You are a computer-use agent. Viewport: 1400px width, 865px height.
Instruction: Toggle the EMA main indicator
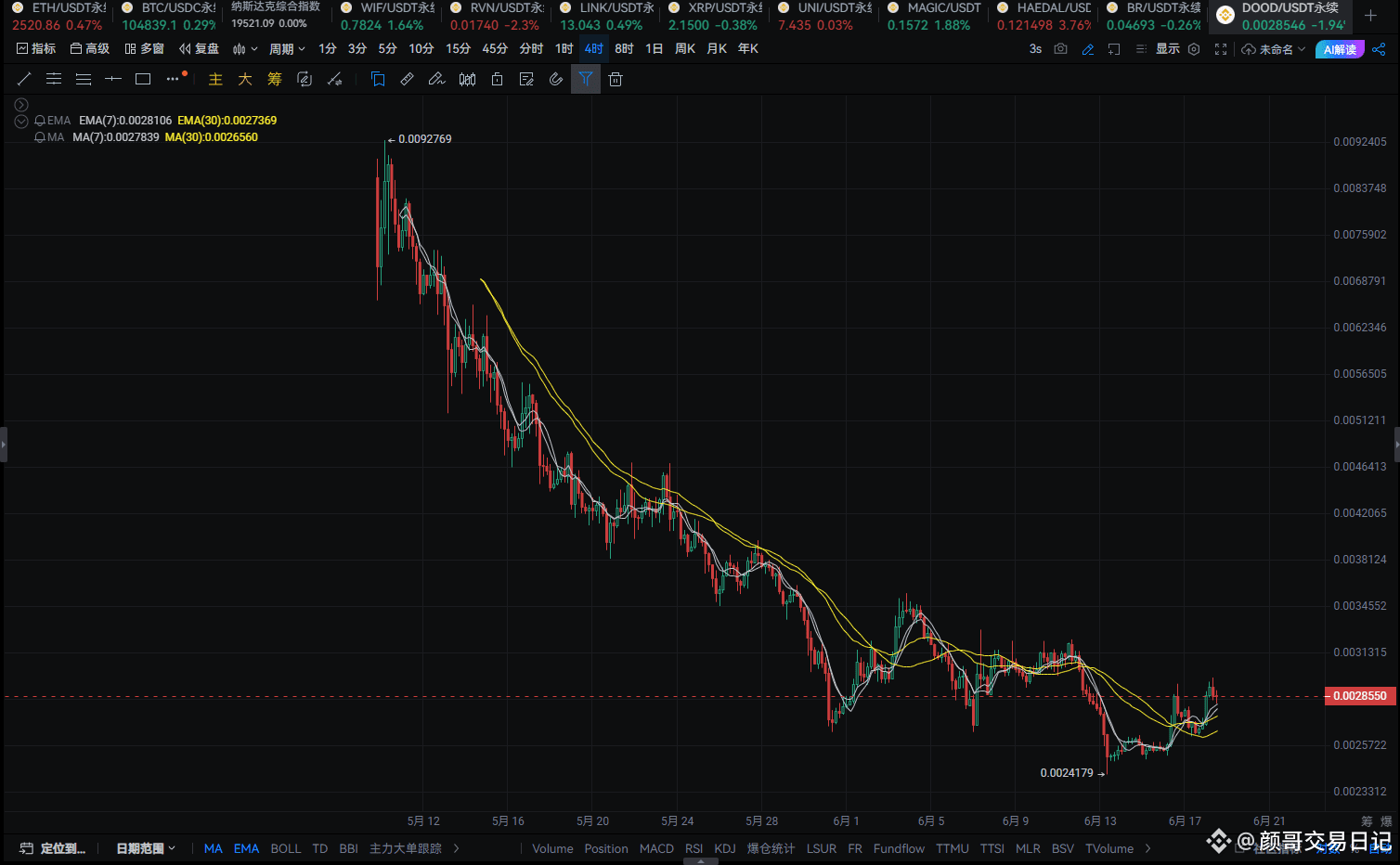tap(246, 848)
